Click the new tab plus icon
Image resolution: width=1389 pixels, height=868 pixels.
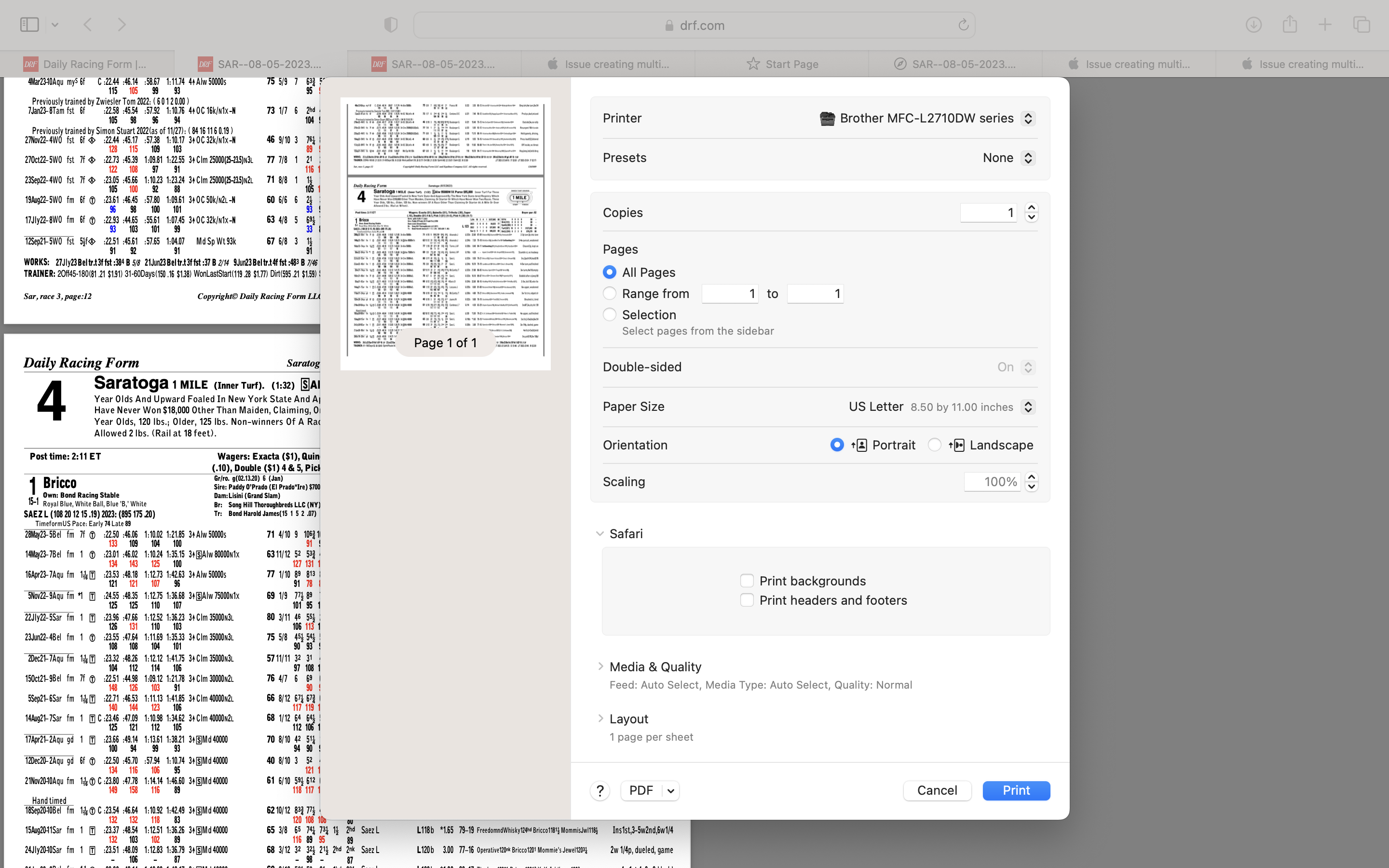[x=1325, y=25]
